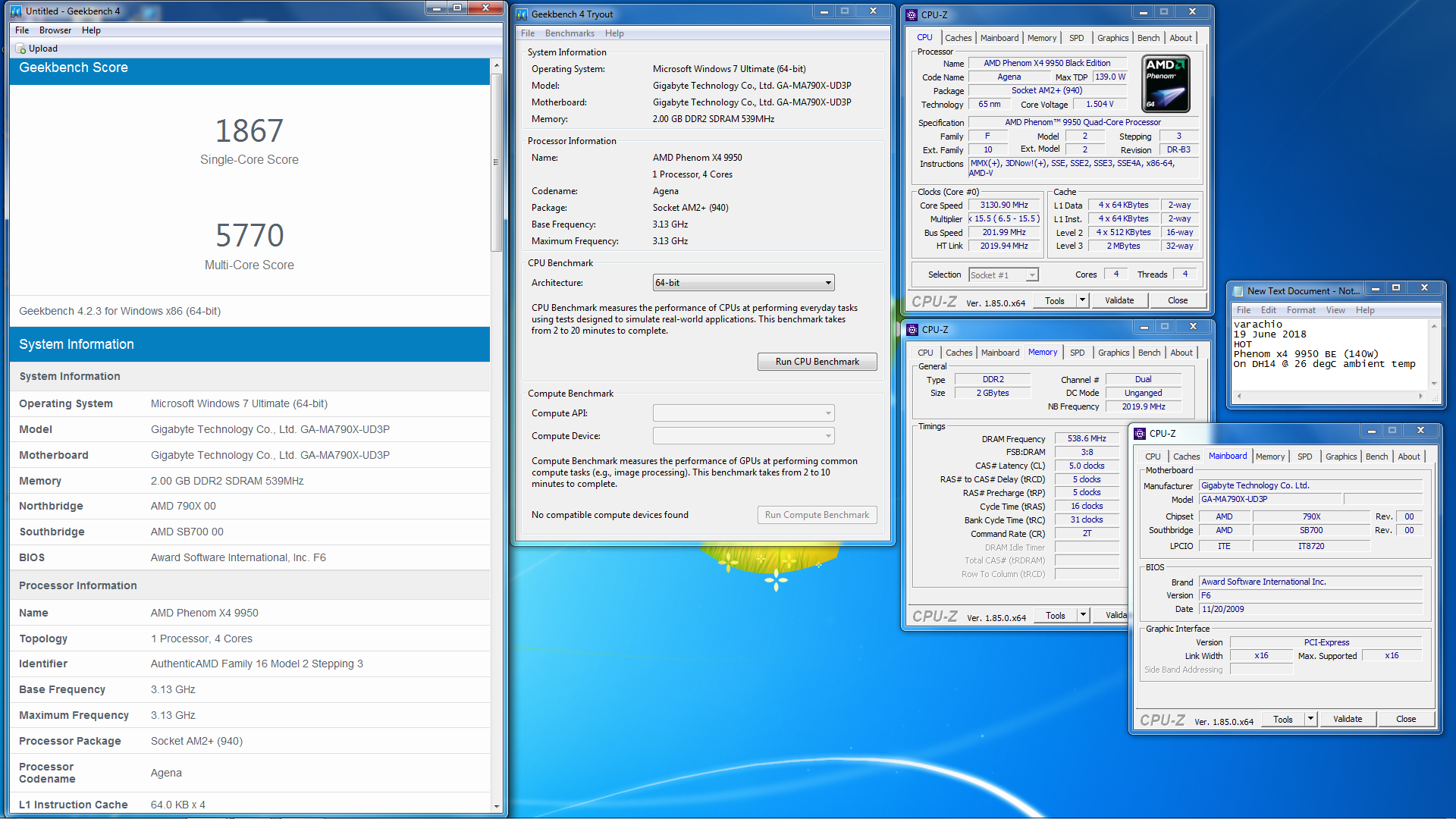Click inside the Notepad text area
The width and height of the screenshot is (1456, 819).
[x=1329, y=353]
